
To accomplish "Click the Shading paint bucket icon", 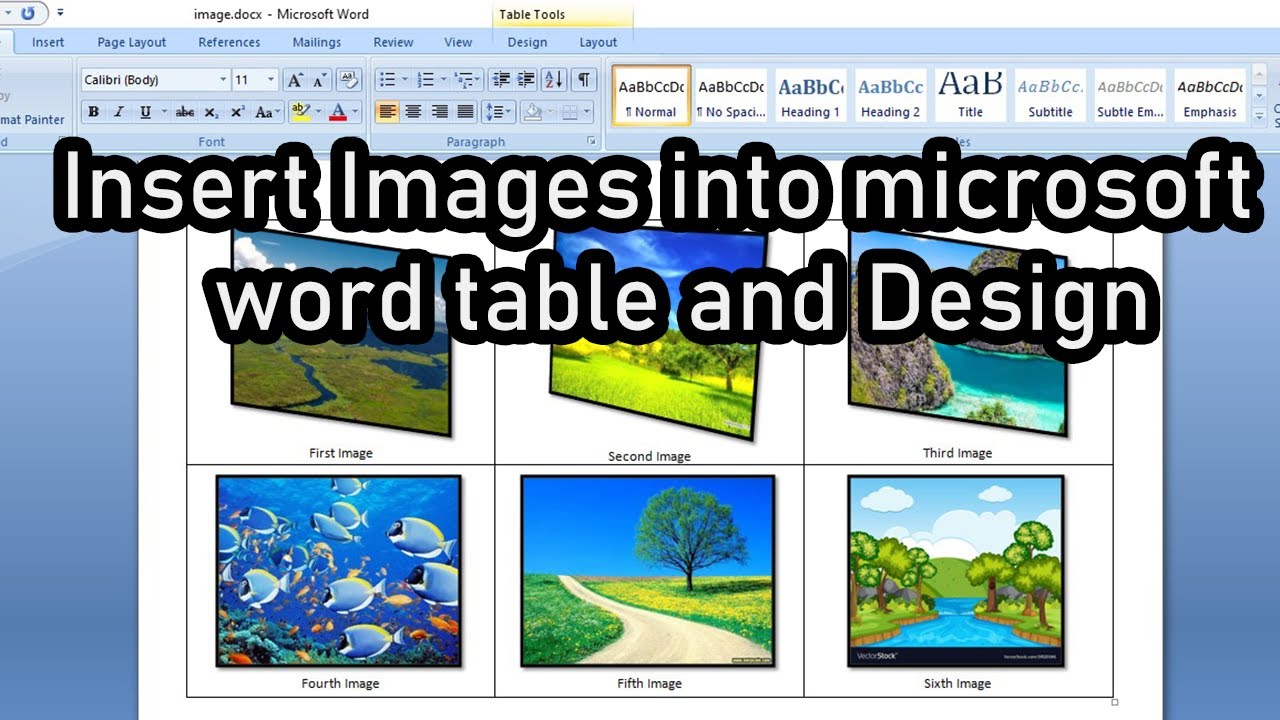I will [533, 112].
